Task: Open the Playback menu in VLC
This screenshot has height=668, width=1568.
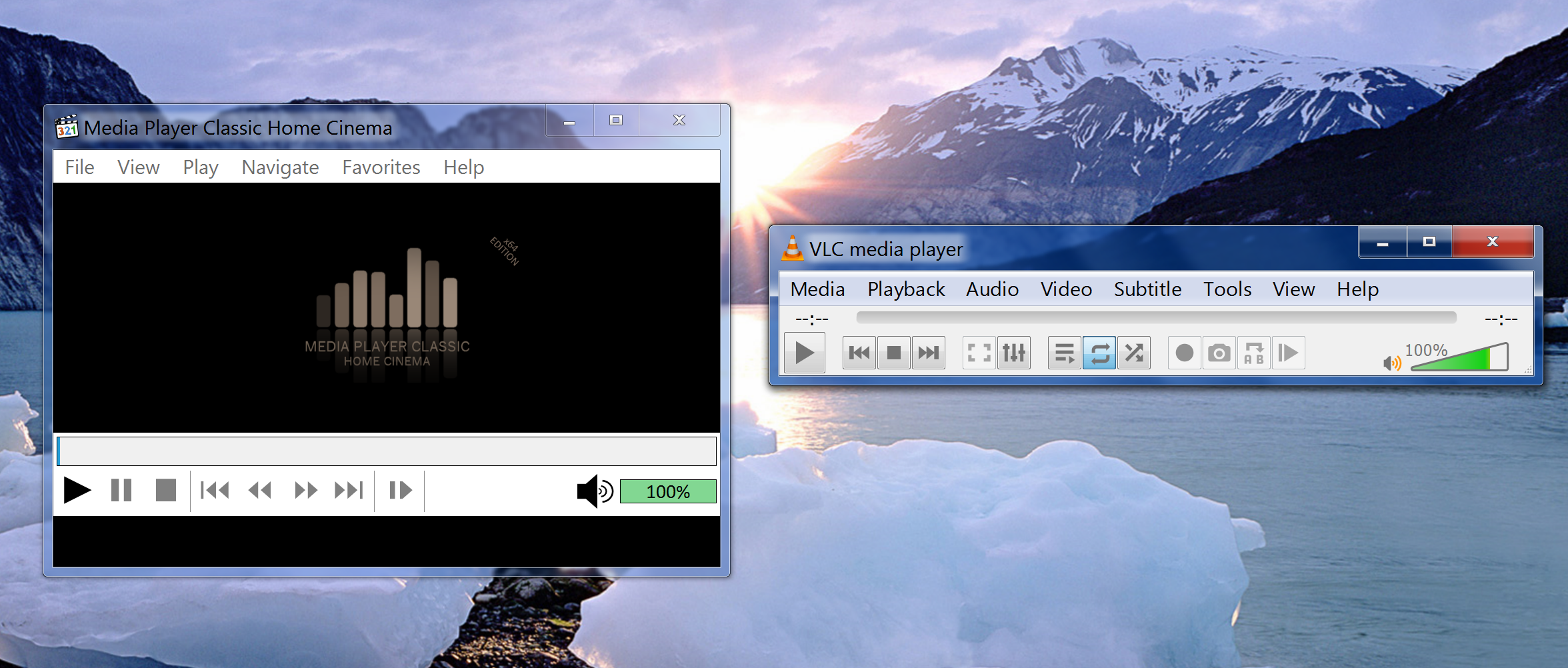Action: [906, 289]
